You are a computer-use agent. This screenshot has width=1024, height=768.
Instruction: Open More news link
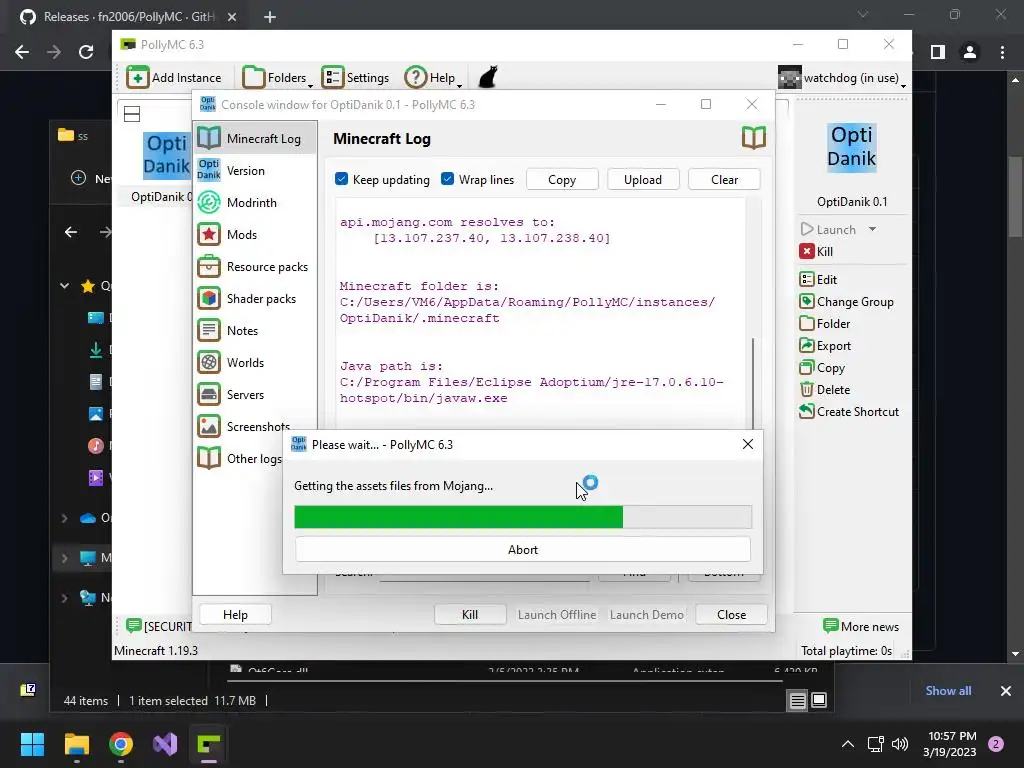(x=861, y=626)
